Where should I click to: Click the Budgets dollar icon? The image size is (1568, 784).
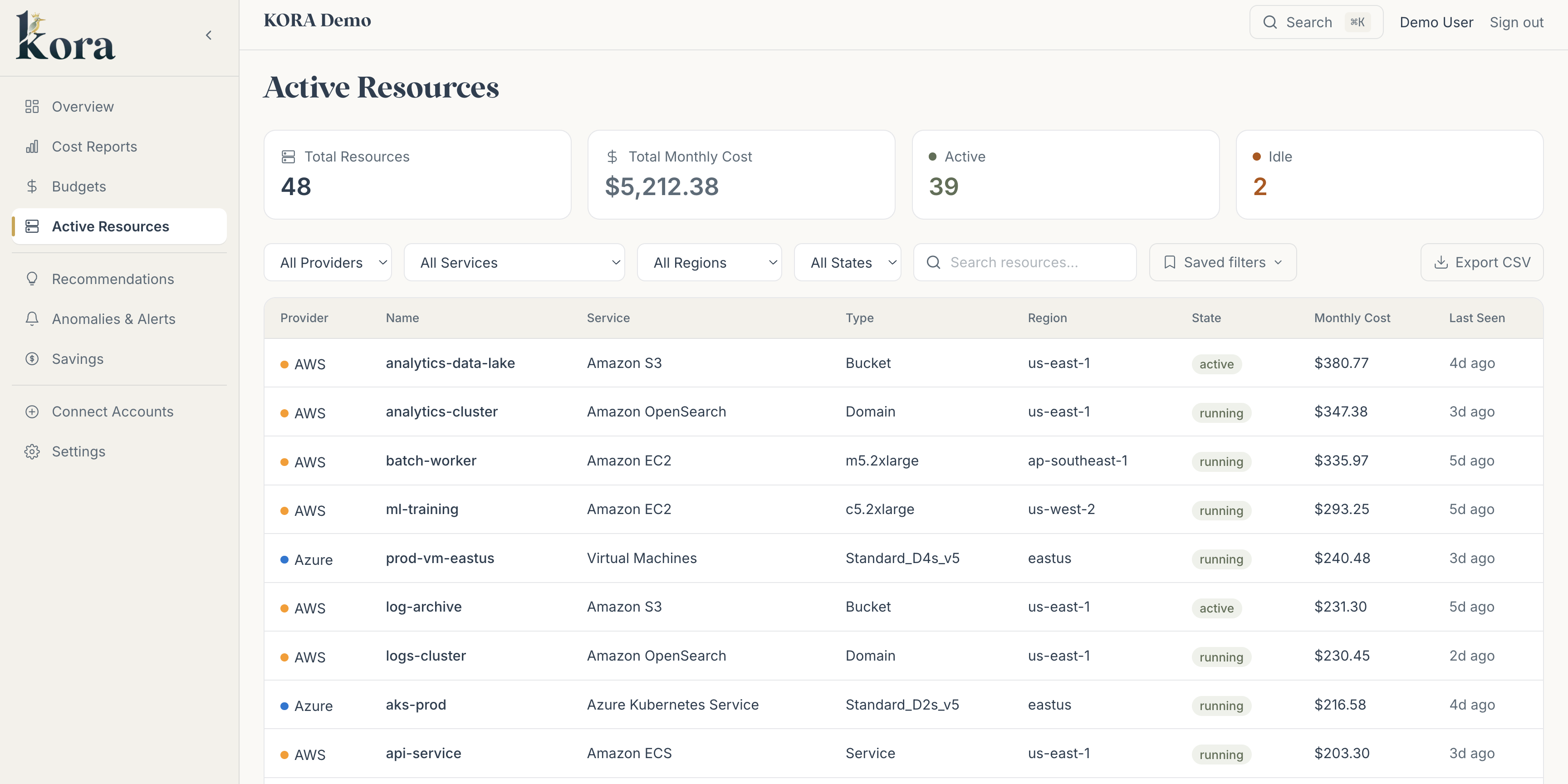(x=32, y=186)
